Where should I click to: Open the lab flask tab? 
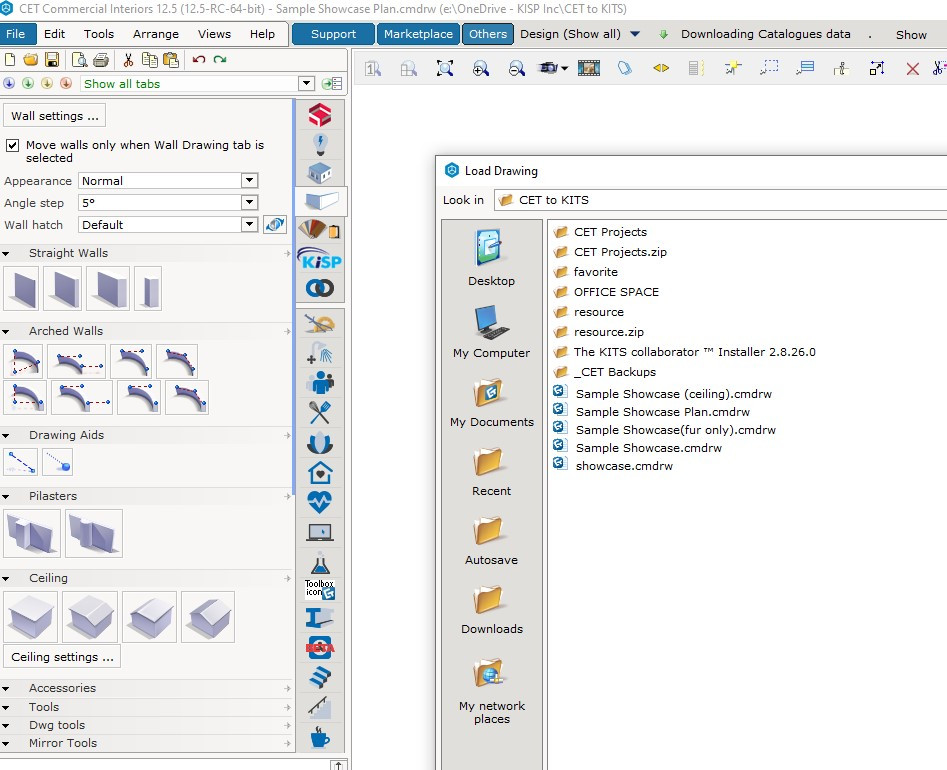coord(320,563)
